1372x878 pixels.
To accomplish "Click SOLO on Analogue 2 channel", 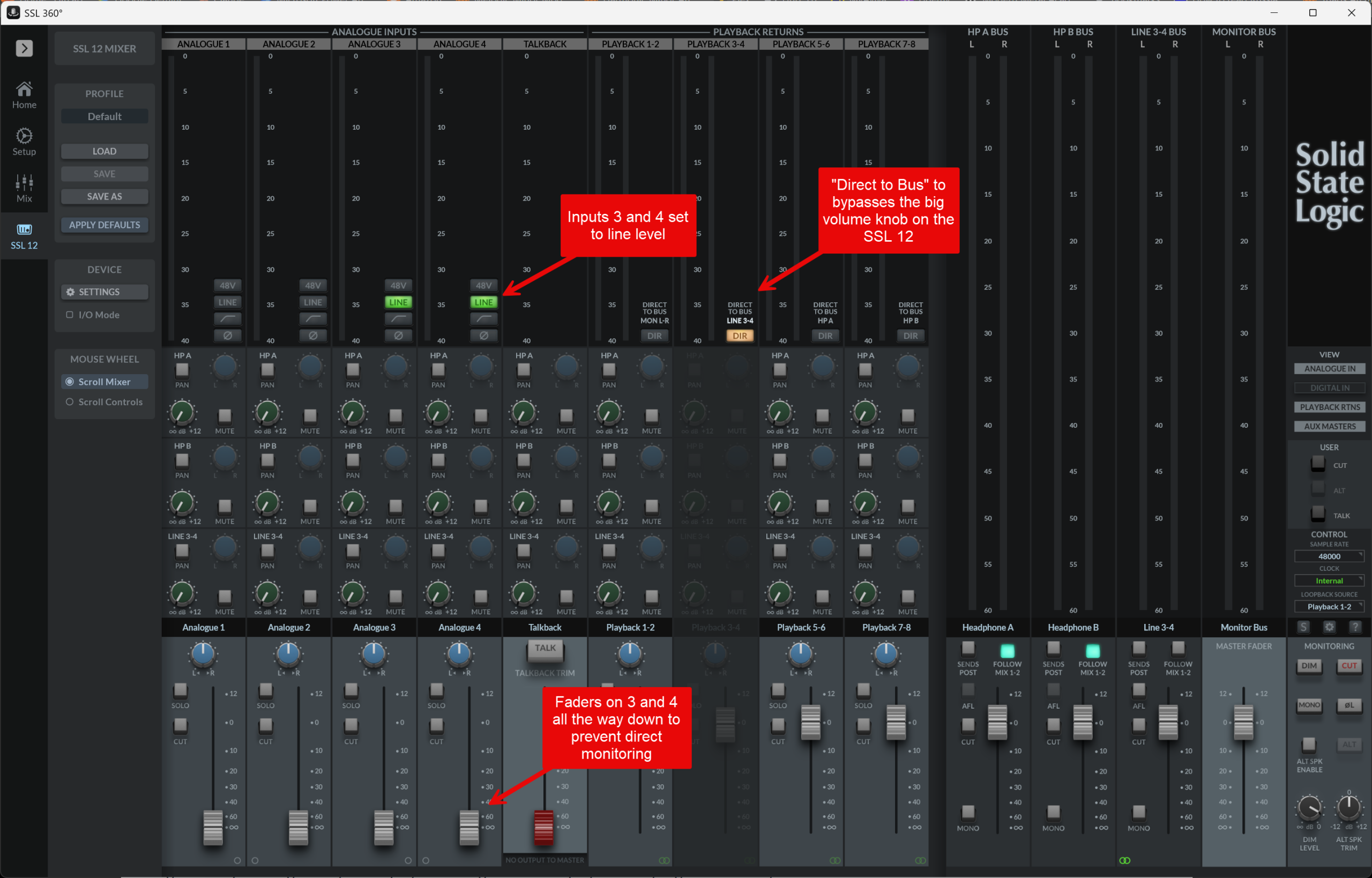I will 266,690.
